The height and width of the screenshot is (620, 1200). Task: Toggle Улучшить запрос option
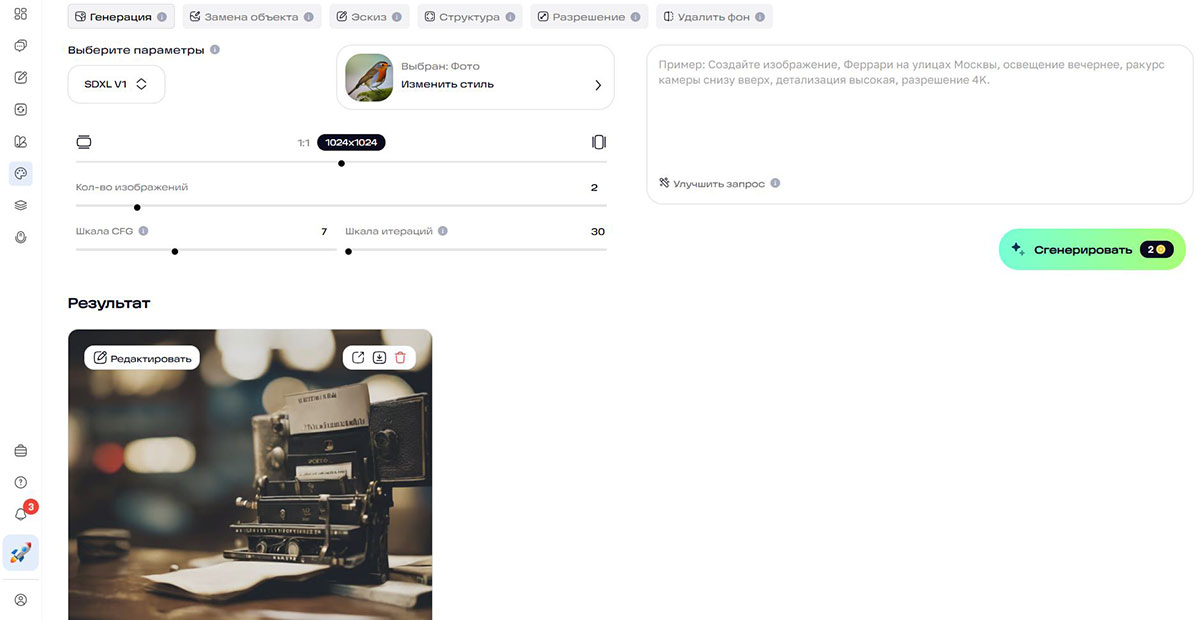pyautogui.click(x=712, y=184)
